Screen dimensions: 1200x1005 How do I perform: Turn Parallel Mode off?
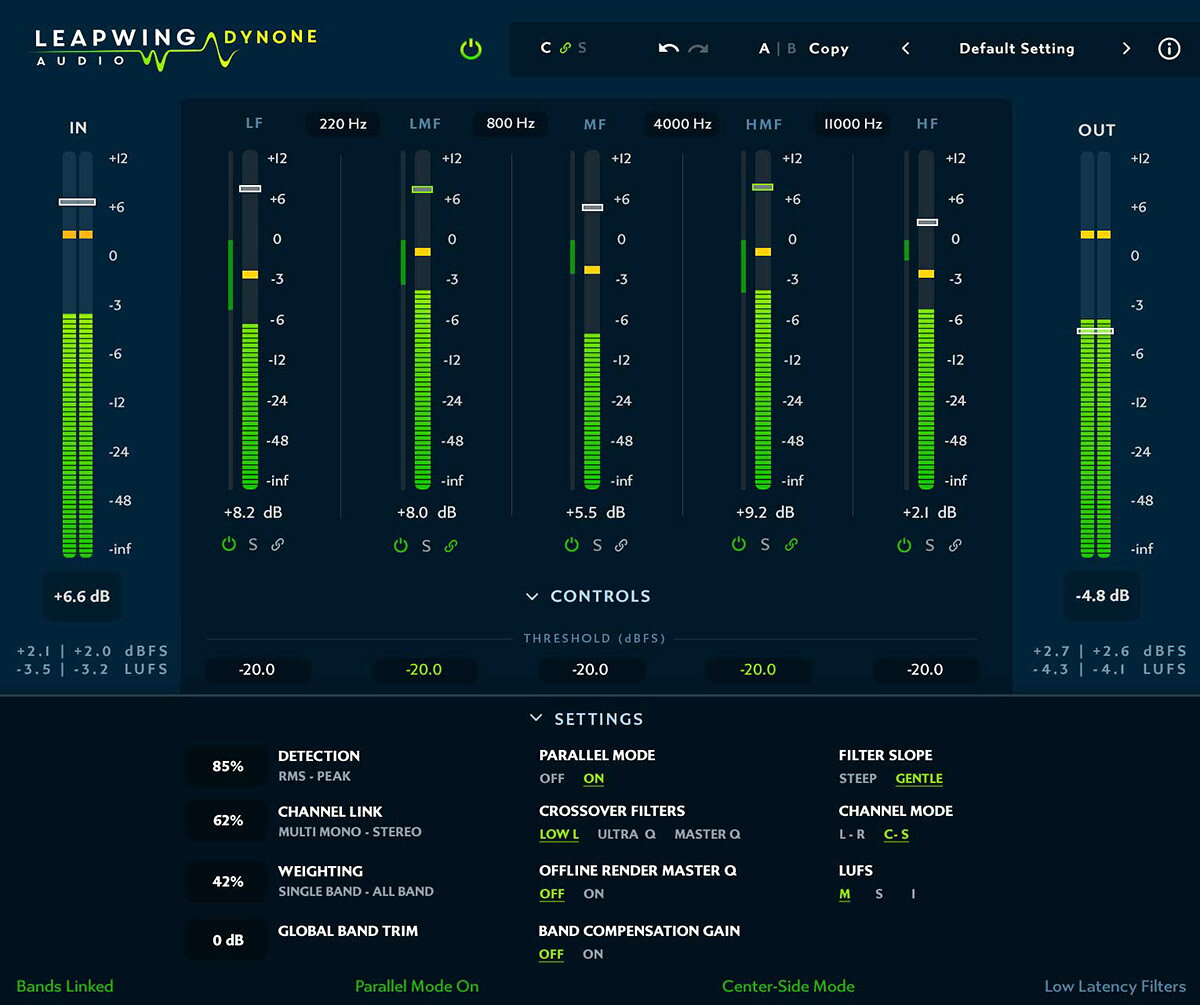(551, 779)
